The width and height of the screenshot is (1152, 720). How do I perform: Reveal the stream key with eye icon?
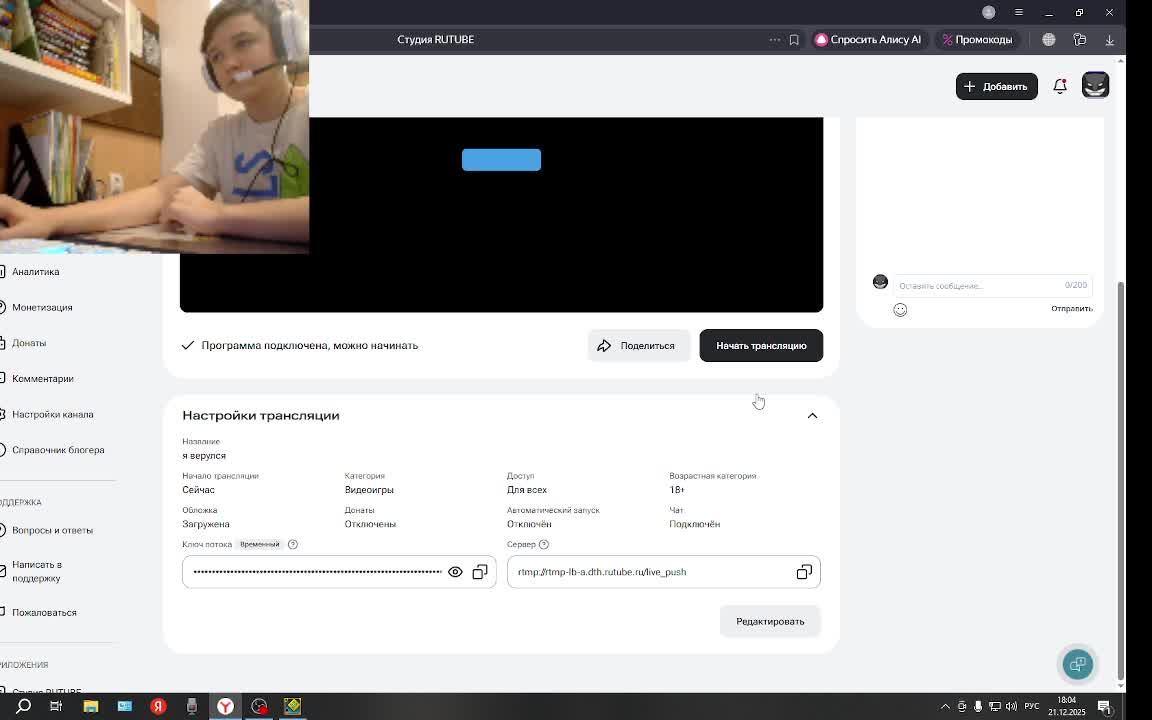tap(455, 572)
